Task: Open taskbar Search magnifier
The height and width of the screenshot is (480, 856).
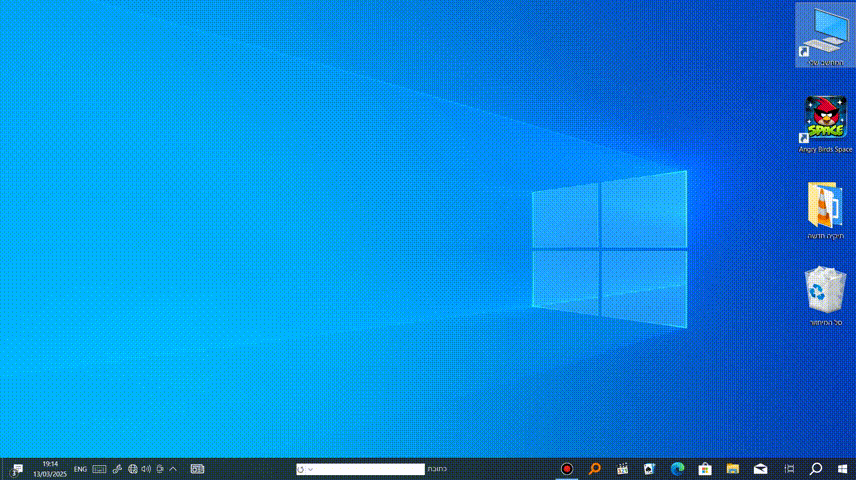Action: pos(816,469)
